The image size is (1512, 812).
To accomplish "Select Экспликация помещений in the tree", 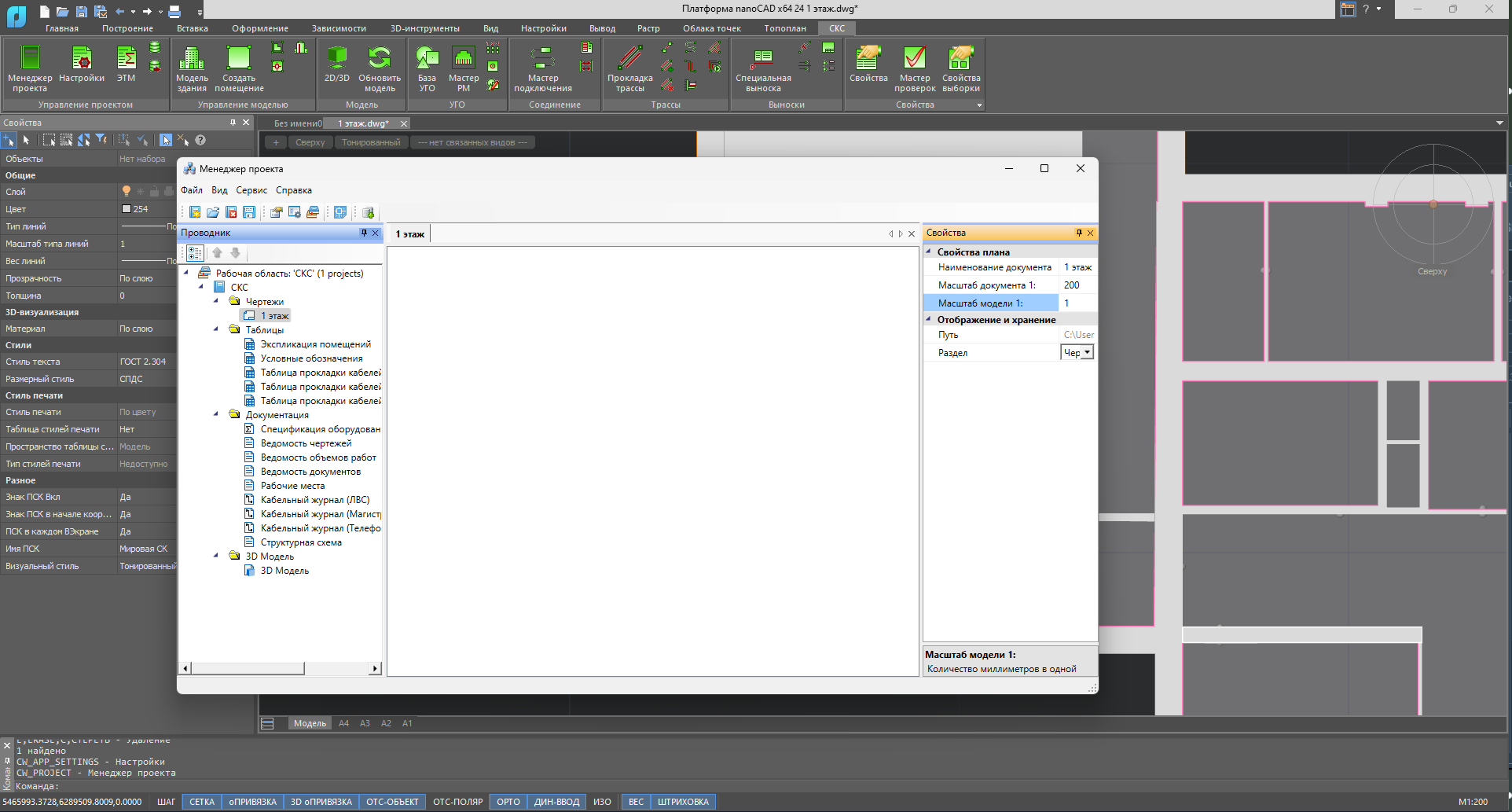I will (315, 344).
